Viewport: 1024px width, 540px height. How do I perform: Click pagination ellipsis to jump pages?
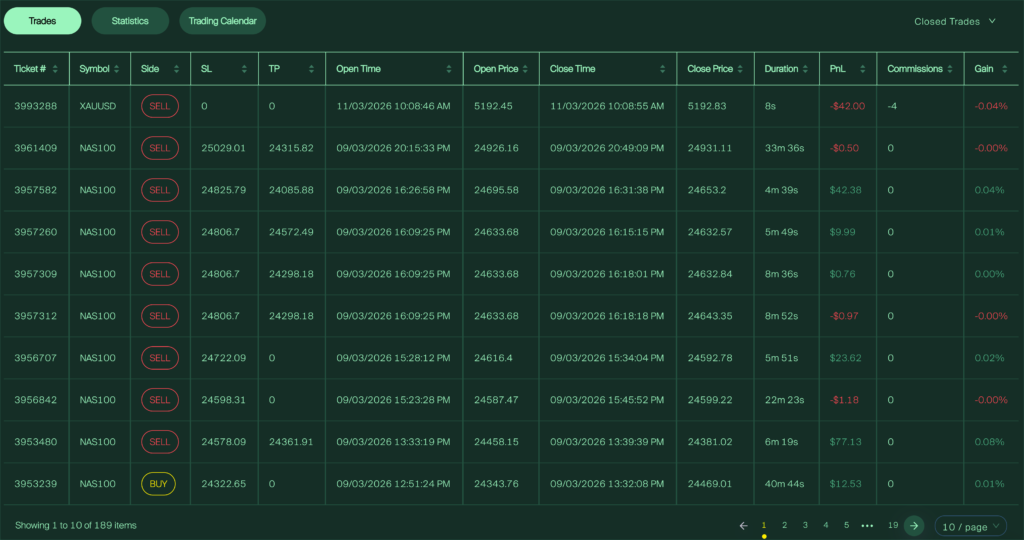867,525
